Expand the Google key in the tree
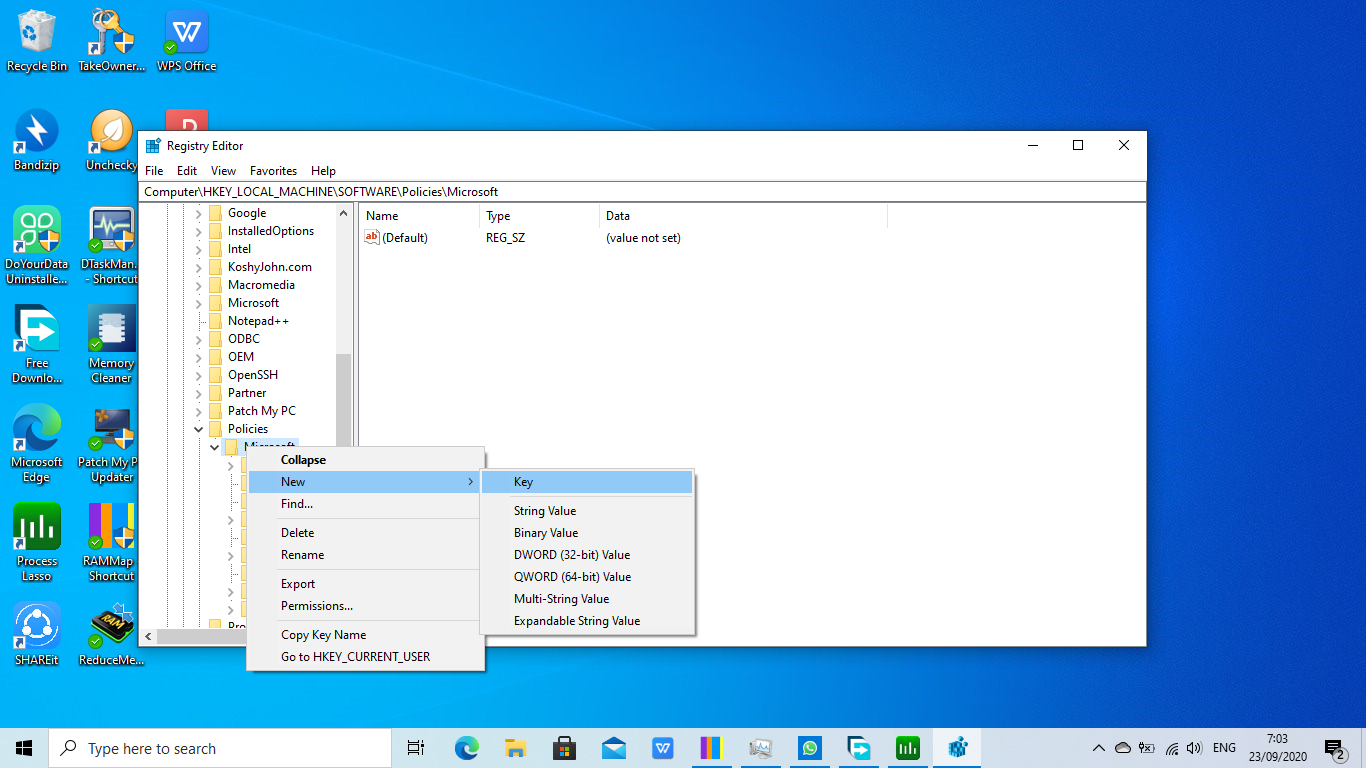This screenshot has height=768, width=1366. pyautogui.click(x=198, y=213)
